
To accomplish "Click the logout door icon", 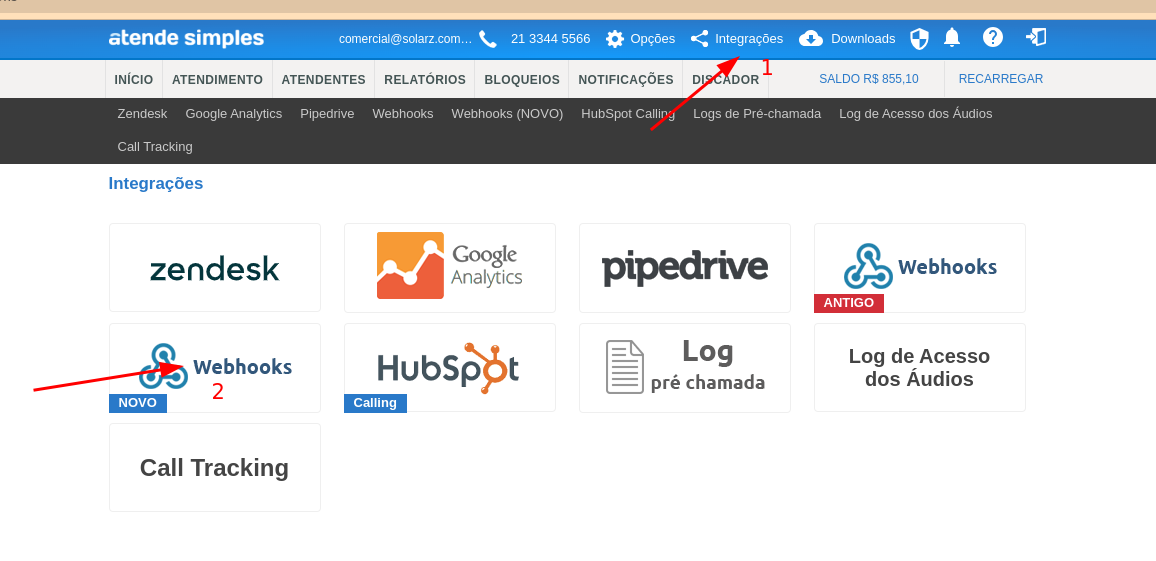I will tap(1036, 37).
